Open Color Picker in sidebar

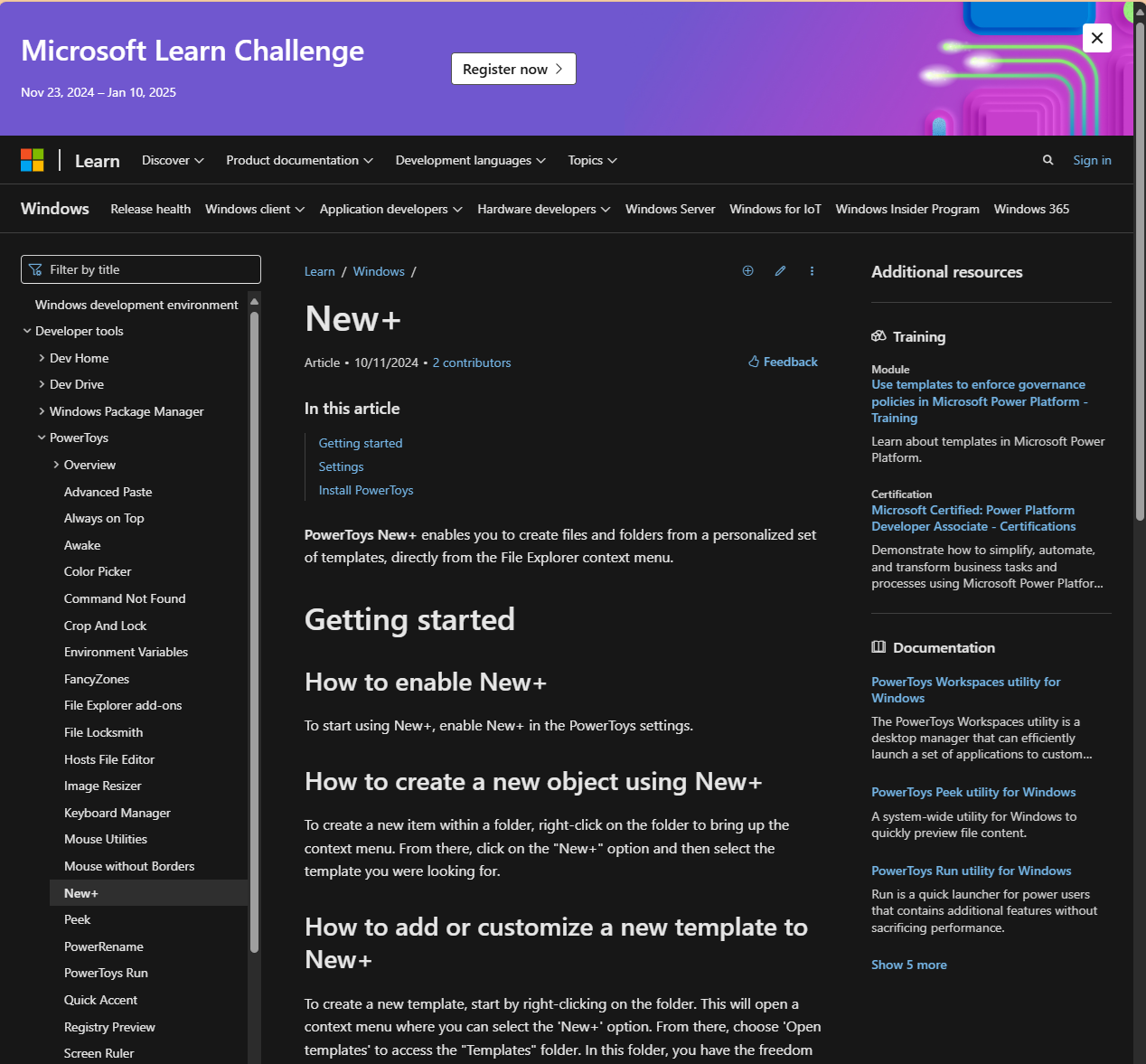[x=98, y=571]
